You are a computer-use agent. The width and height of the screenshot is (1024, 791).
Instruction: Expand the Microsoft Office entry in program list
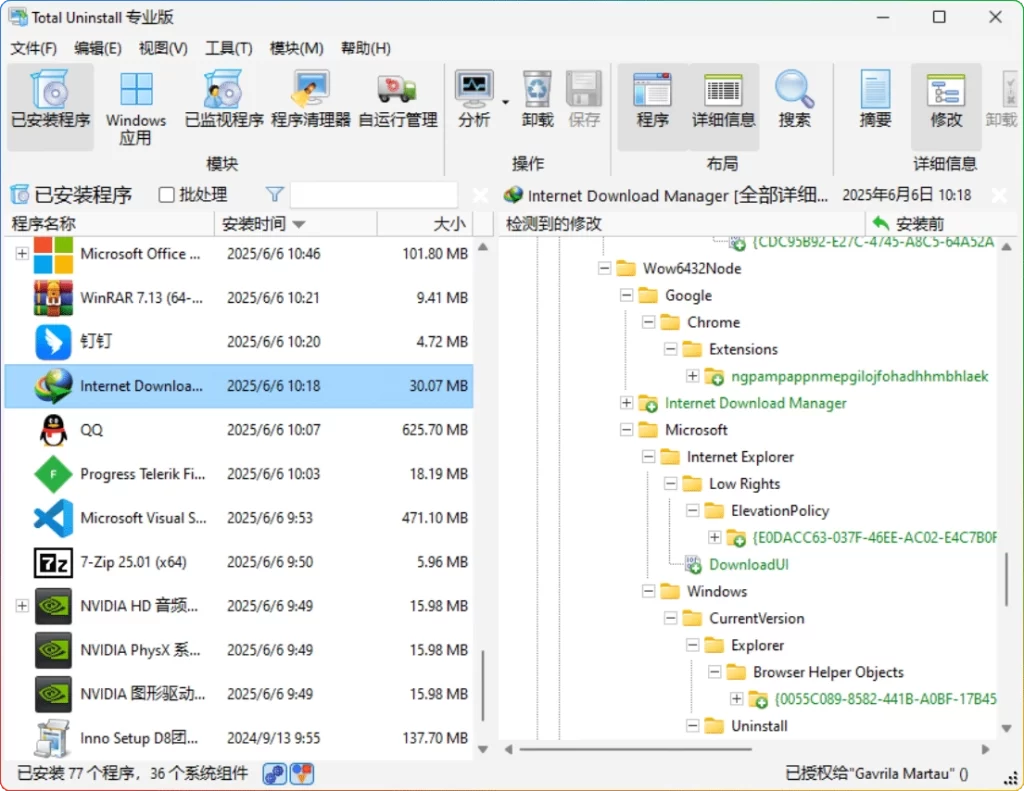coord(20,255)
